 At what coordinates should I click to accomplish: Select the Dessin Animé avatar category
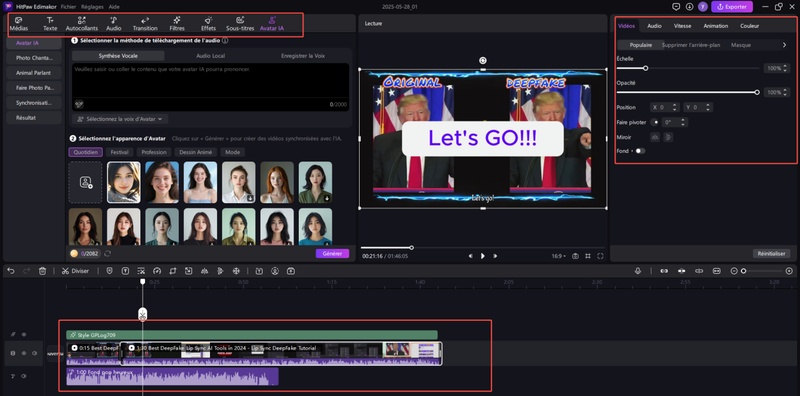click(196, 152)
